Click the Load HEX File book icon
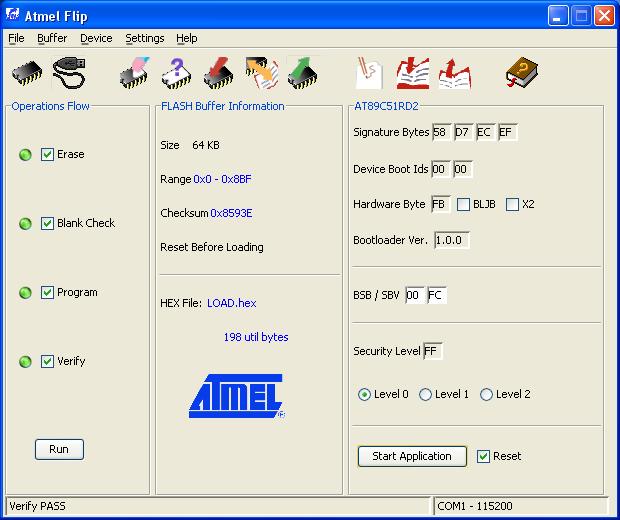Image resolution: width=620 pixels, height=520 pixels. 413,73
